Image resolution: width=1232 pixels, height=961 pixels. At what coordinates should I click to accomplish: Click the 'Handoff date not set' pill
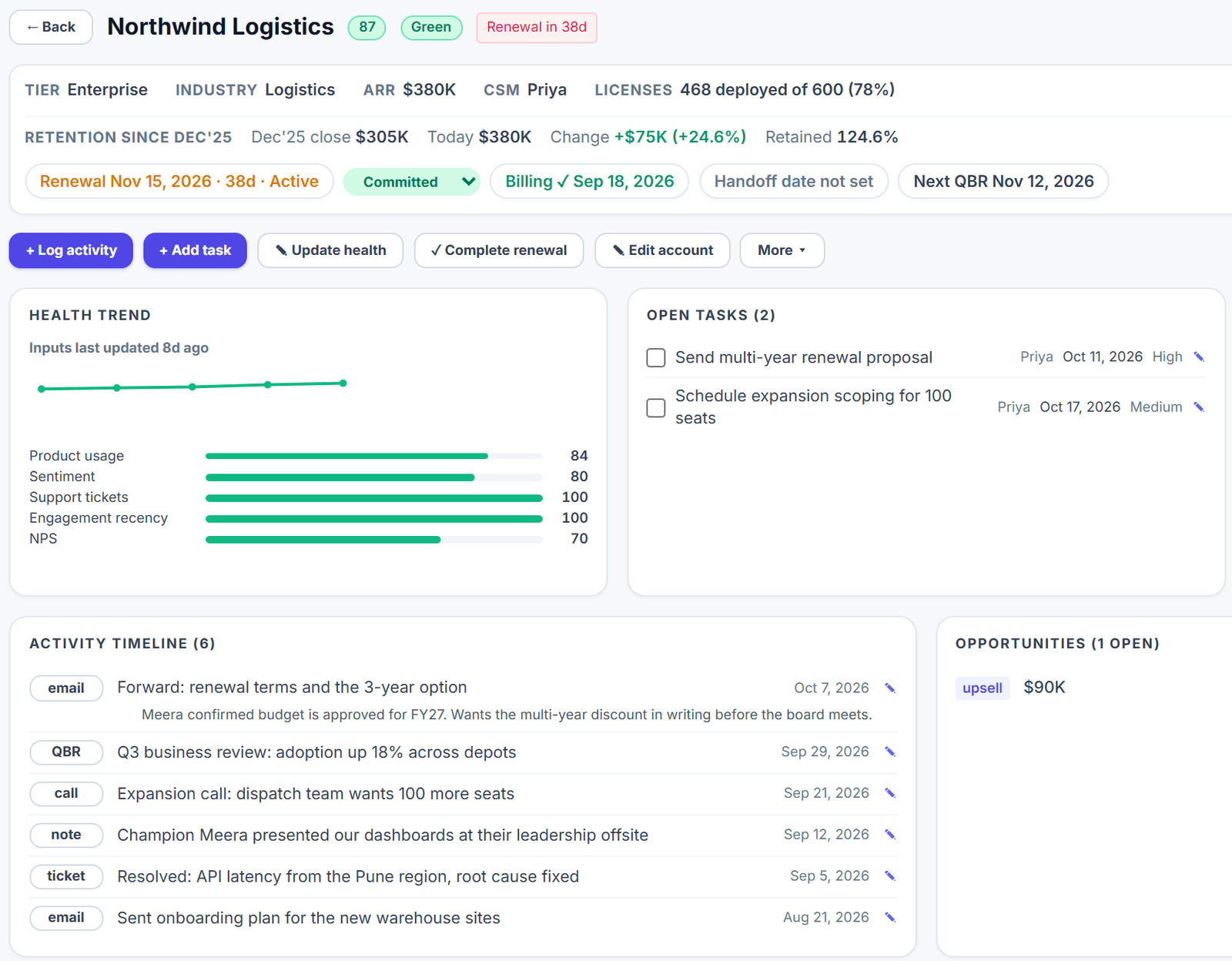794,181
